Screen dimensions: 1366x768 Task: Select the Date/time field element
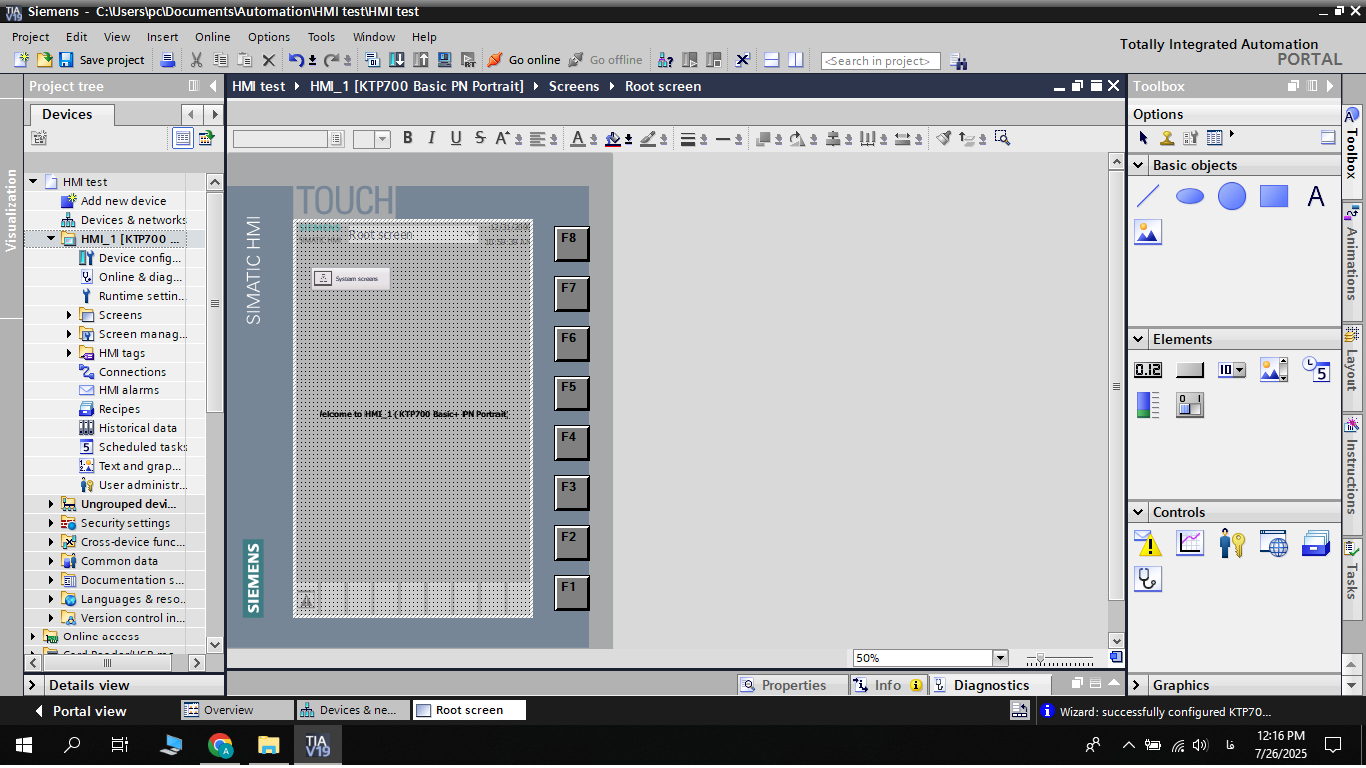(1316, 370)
